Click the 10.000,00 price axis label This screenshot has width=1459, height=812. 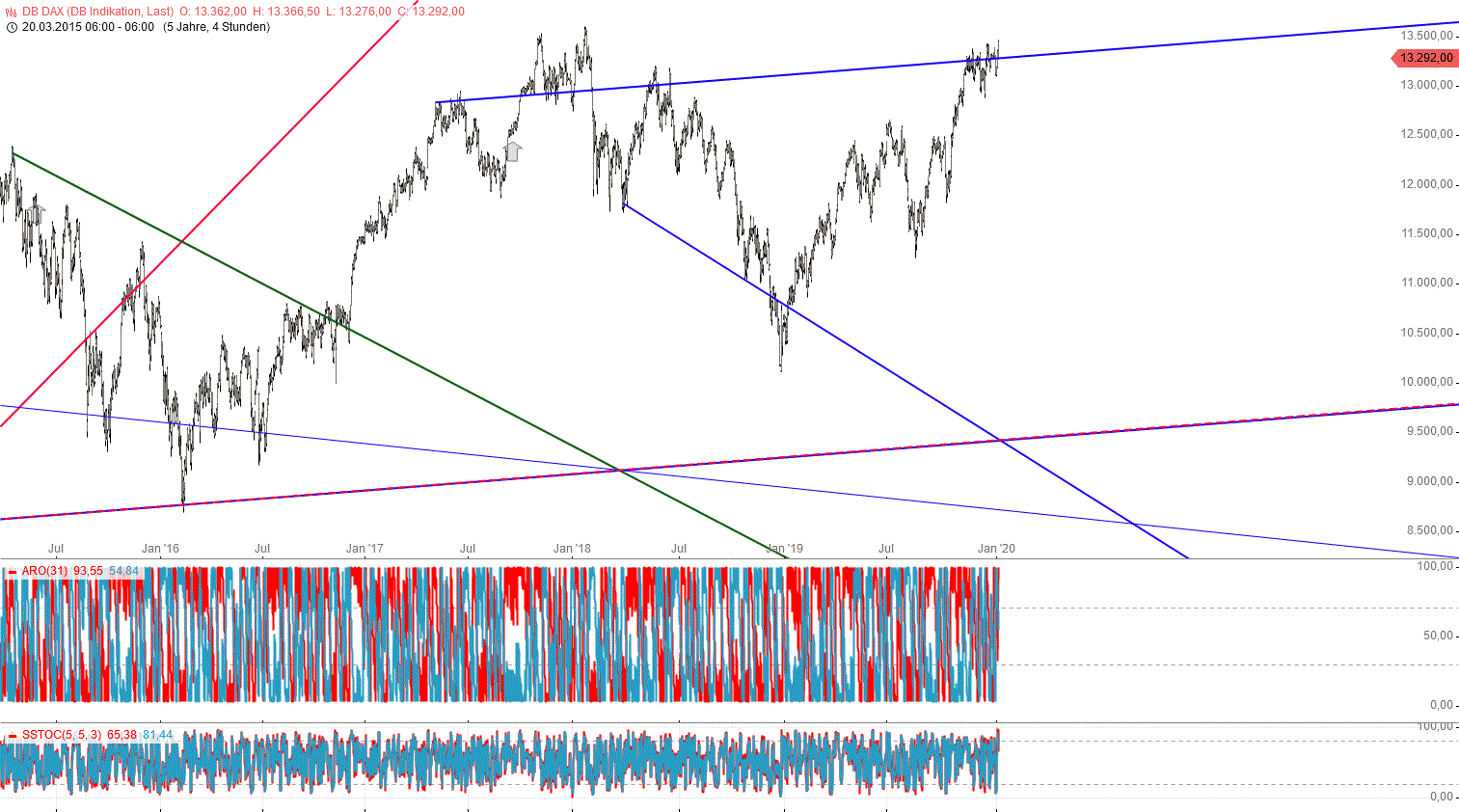point(1426,382)
